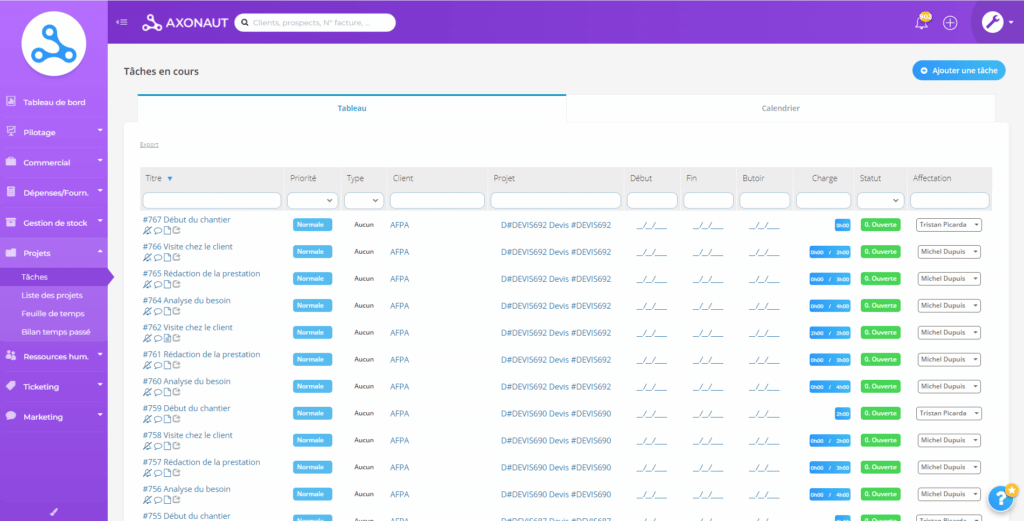This screenshot has width=1024, height=521.
Task: Click the comment bubble icon on task #767
Action: [x=157, y=230]
